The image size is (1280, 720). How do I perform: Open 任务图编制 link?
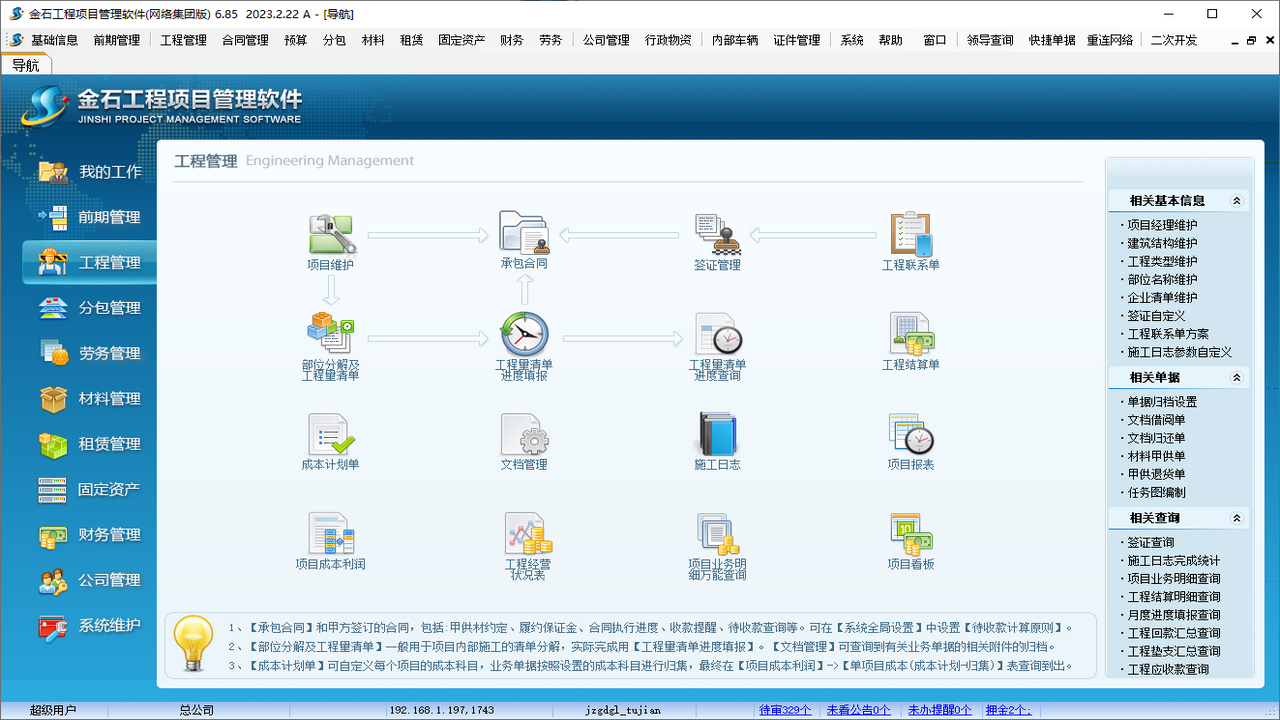point(1156,493)
